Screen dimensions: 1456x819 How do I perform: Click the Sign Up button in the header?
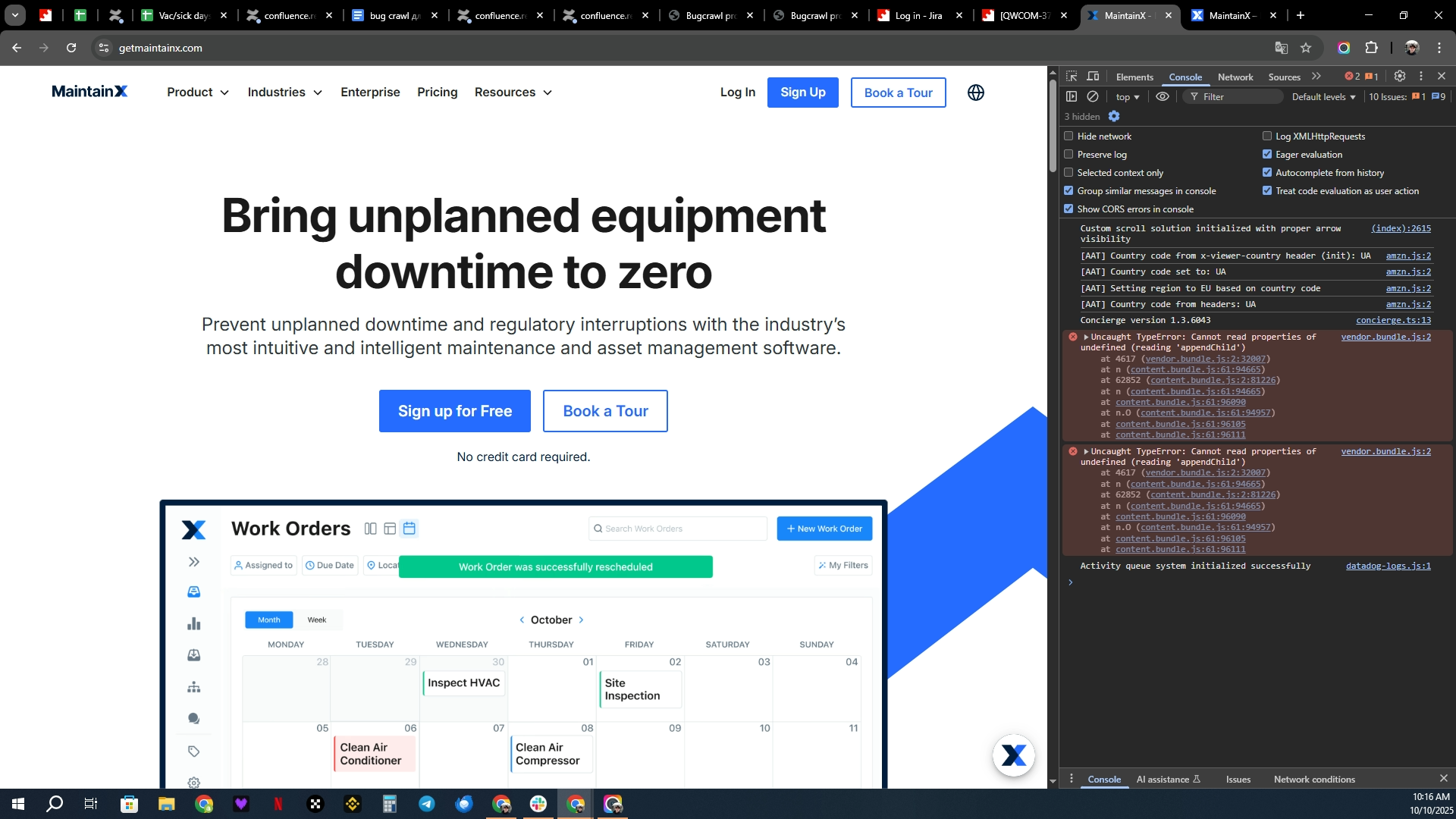803,93
